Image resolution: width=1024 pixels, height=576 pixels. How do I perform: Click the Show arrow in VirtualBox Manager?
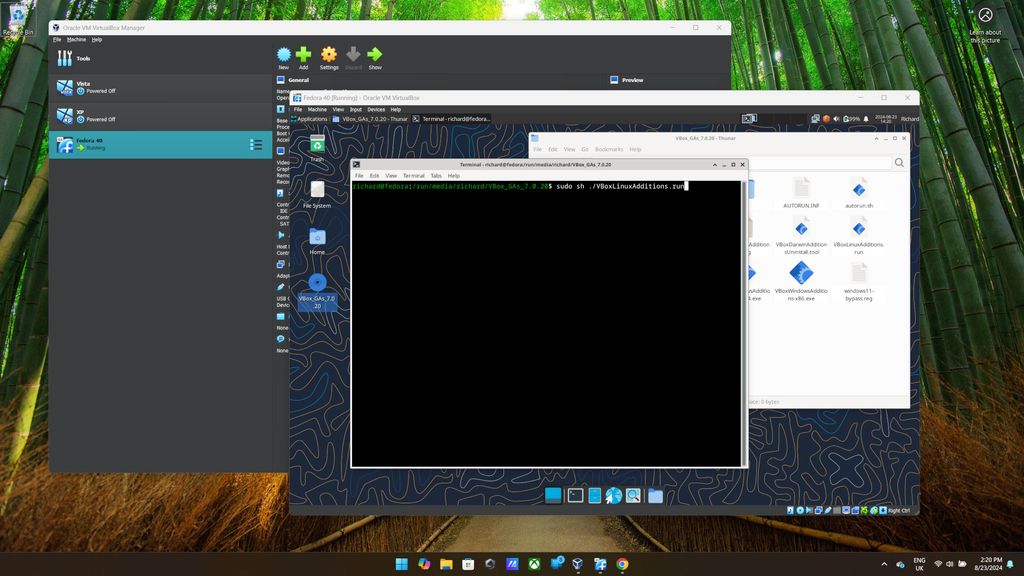[x=375, y=57]
